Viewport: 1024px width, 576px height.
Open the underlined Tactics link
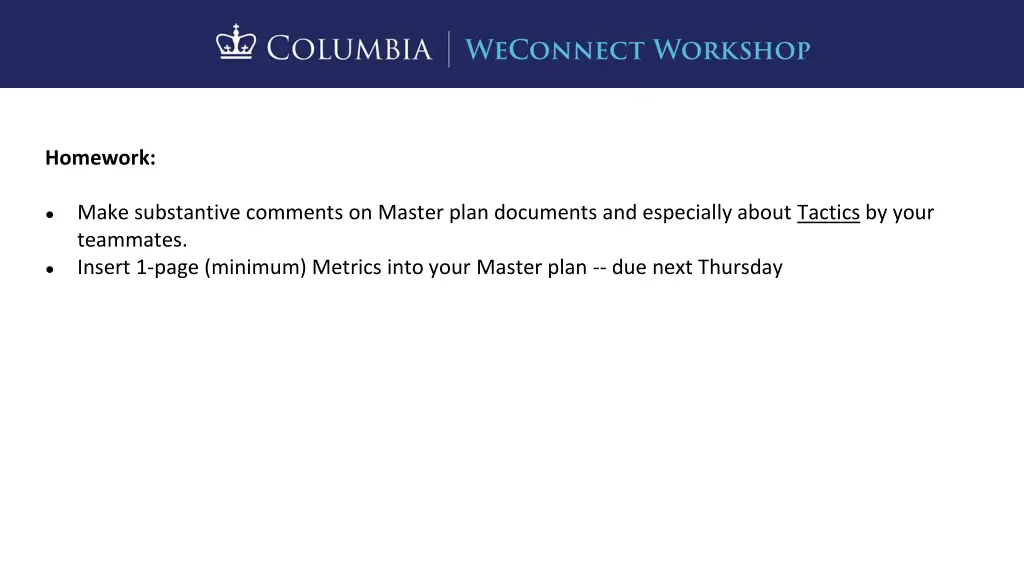(828, 212)
